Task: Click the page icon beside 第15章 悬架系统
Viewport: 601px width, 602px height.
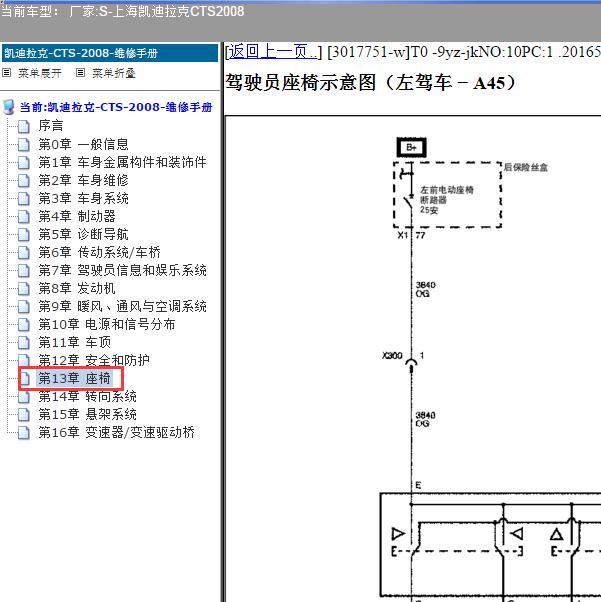Action: (24, 415)
